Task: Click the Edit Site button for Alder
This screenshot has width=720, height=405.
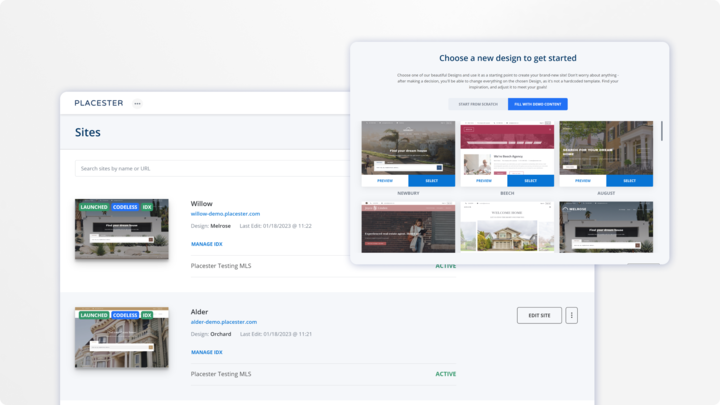Action: [x=539, y=316]
